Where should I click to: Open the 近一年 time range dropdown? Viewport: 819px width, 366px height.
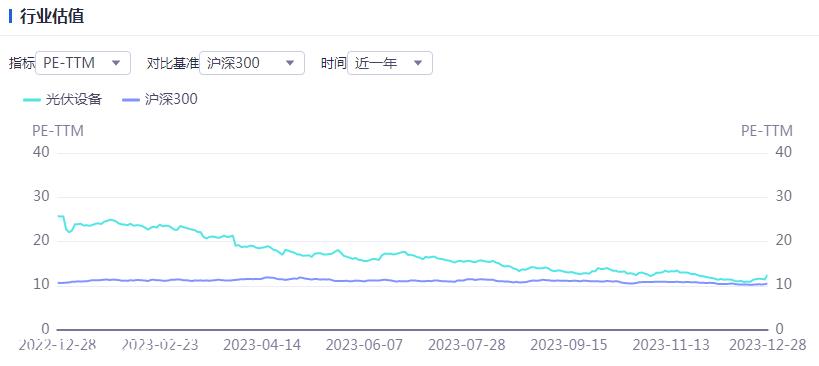[390, 63]
